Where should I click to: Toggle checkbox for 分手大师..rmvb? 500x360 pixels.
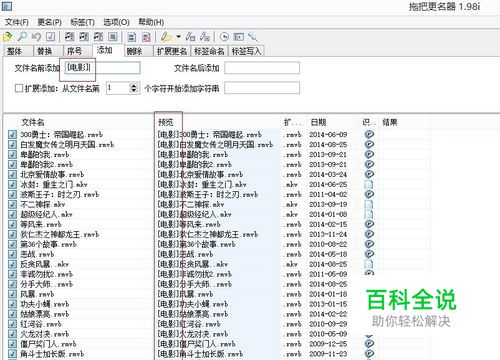12,284
